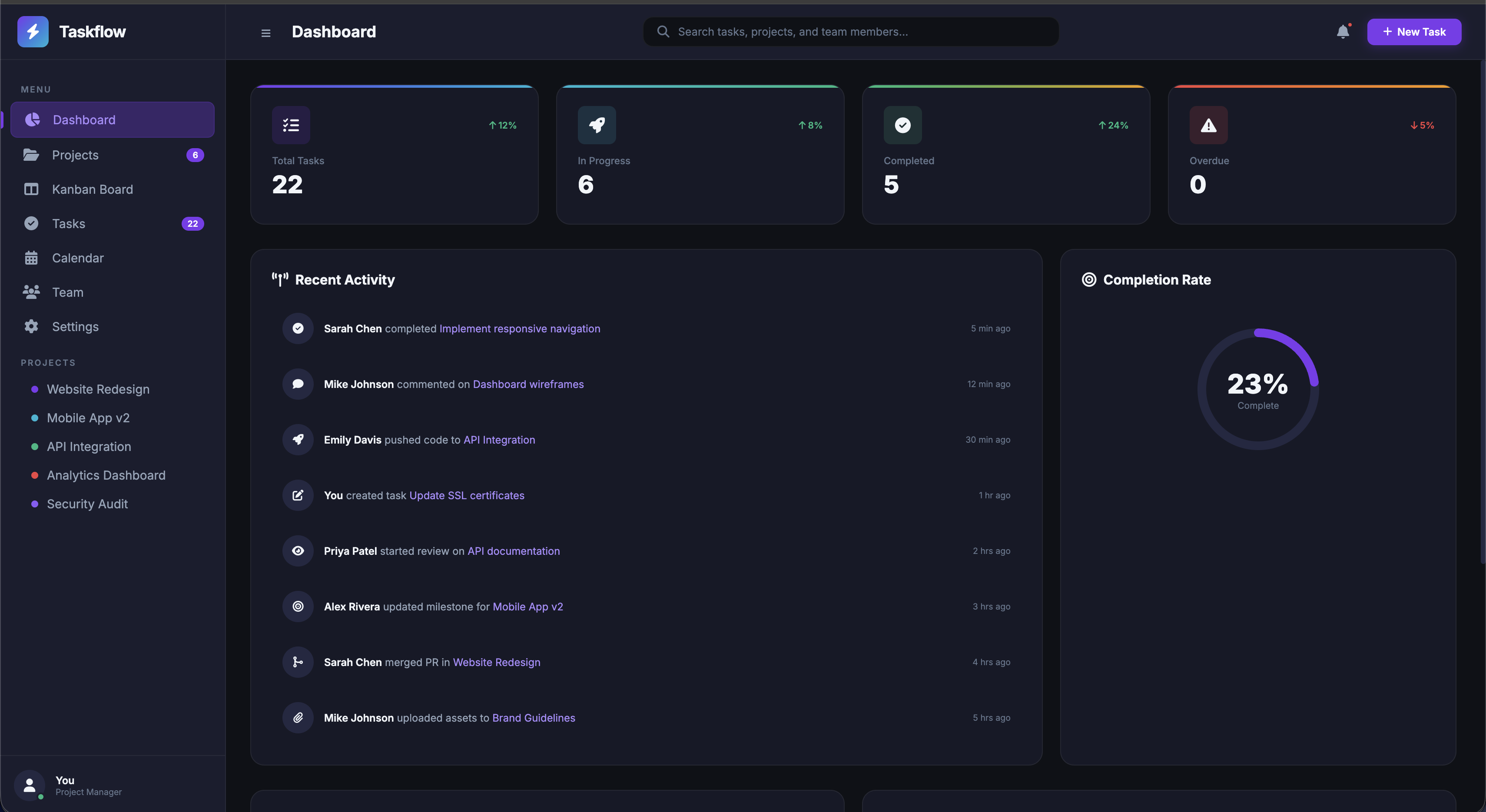The image size is (1486, 812).
Task: Click the search tasks input field
Action: coord(850,32)
